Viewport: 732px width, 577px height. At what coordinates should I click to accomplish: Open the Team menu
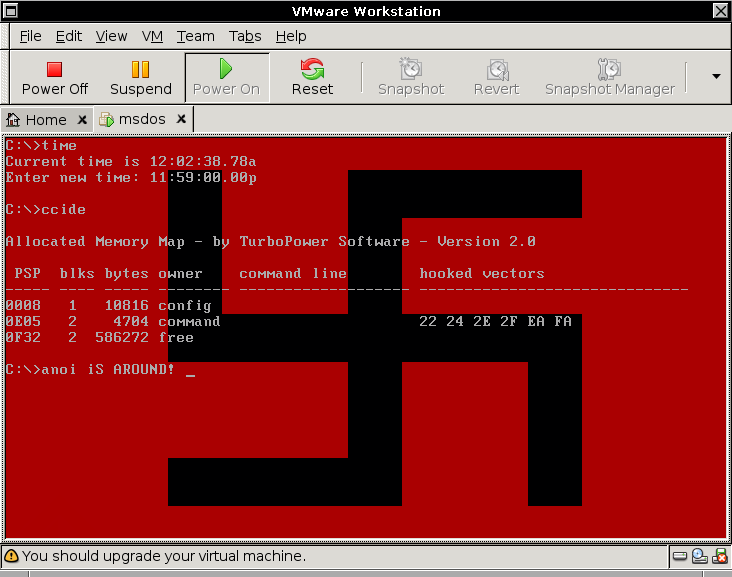pos(195,36)
